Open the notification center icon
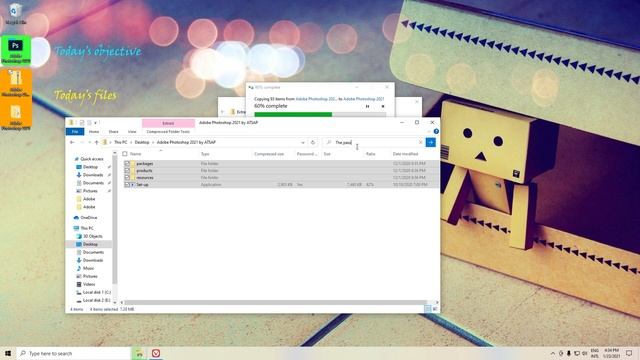Image resolution: width=640 pixels, height=360 pixels. (x=629, y=353)
